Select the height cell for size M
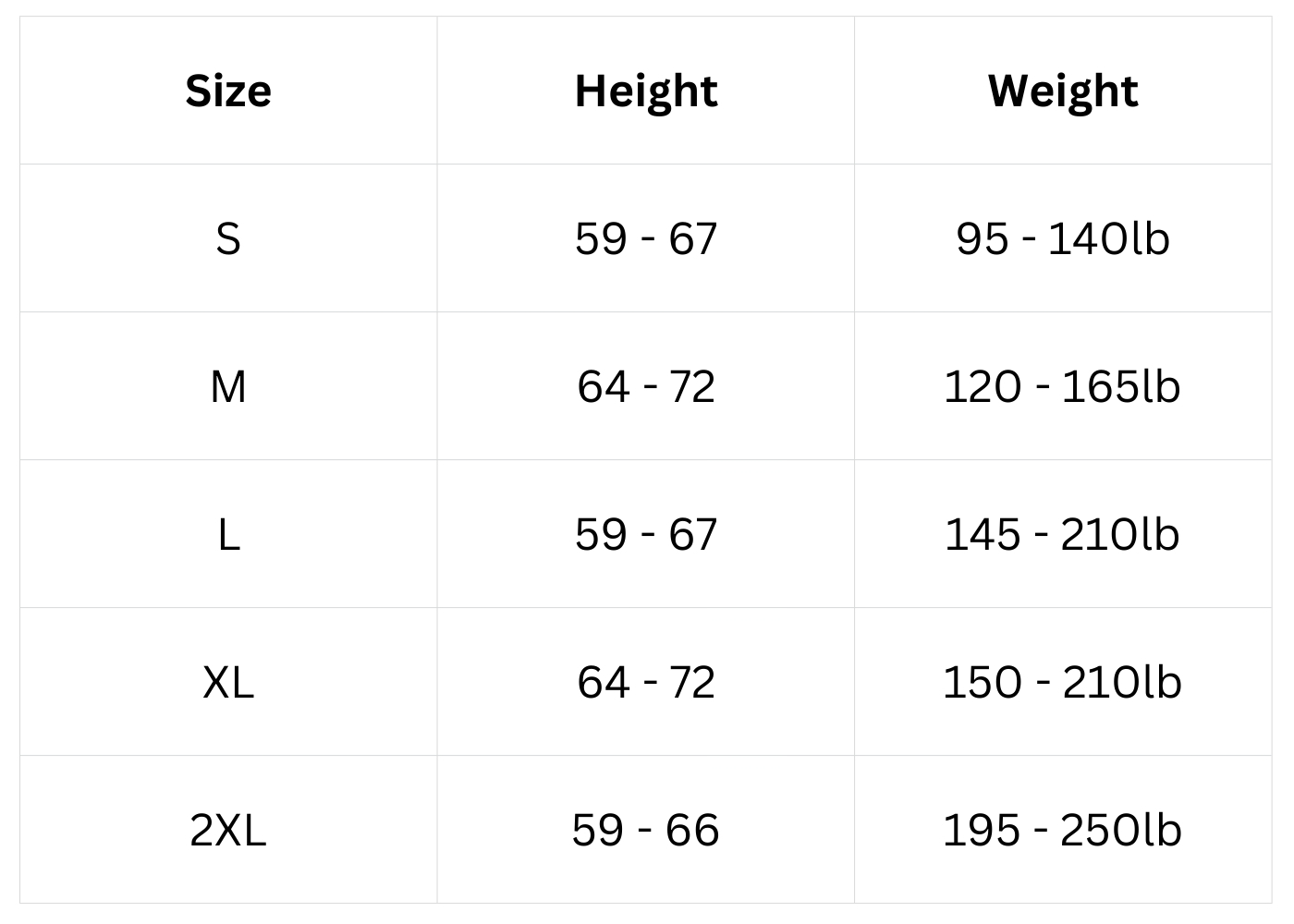 coord(646,386)
